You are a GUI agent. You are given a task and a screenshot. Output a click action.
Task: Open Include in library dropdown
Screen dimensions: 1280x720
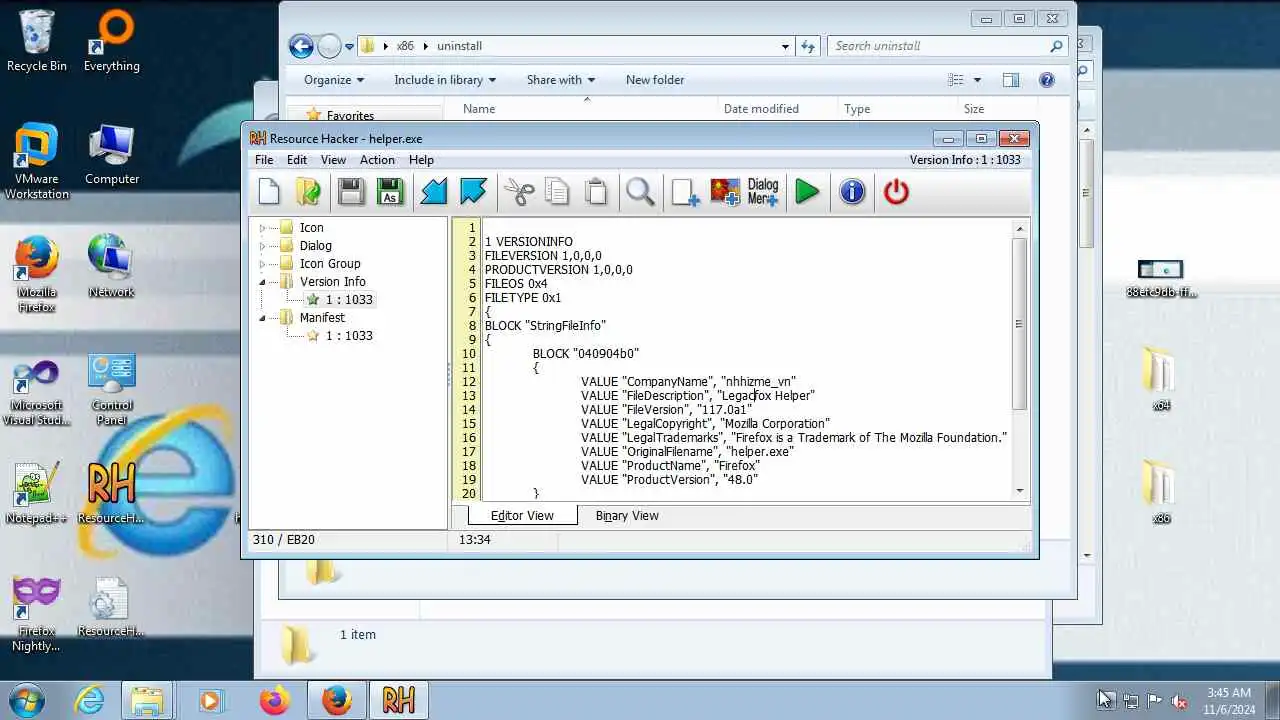446,80
